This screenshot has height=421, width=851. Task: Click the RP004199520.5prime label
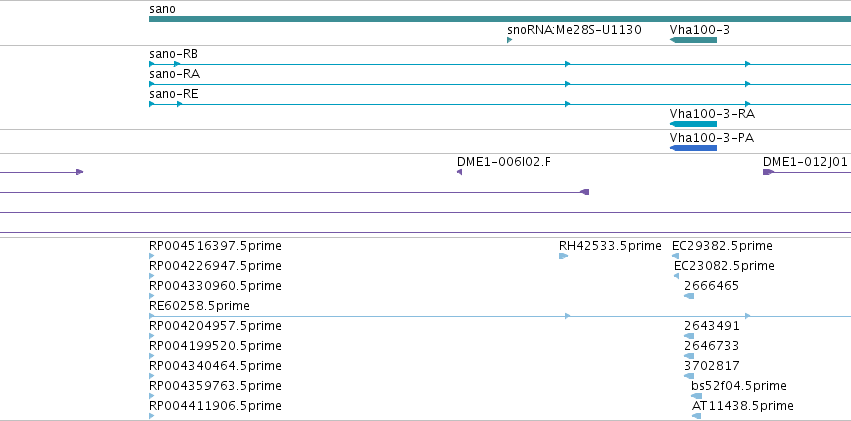coord(215,346)
